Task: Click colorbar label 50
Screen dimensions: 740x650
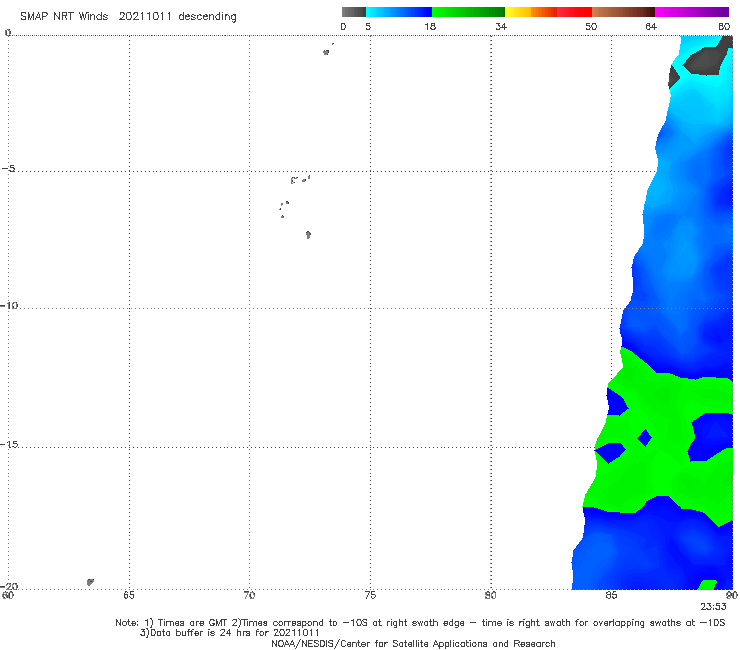Action: click(591, 26)
